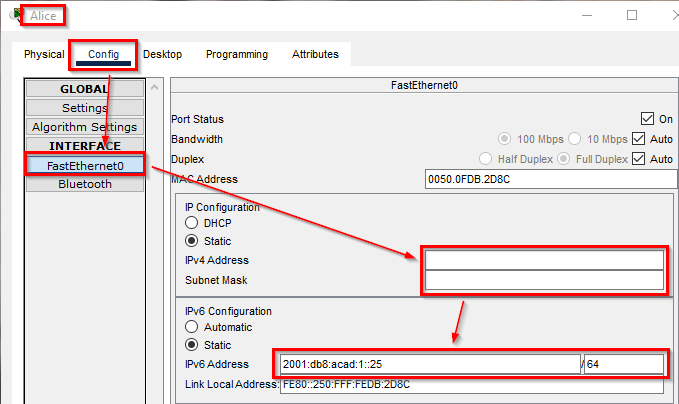Switch to the Config tab
The height and width of the screenshot is (404, 679).
click(x=103, y=54)
